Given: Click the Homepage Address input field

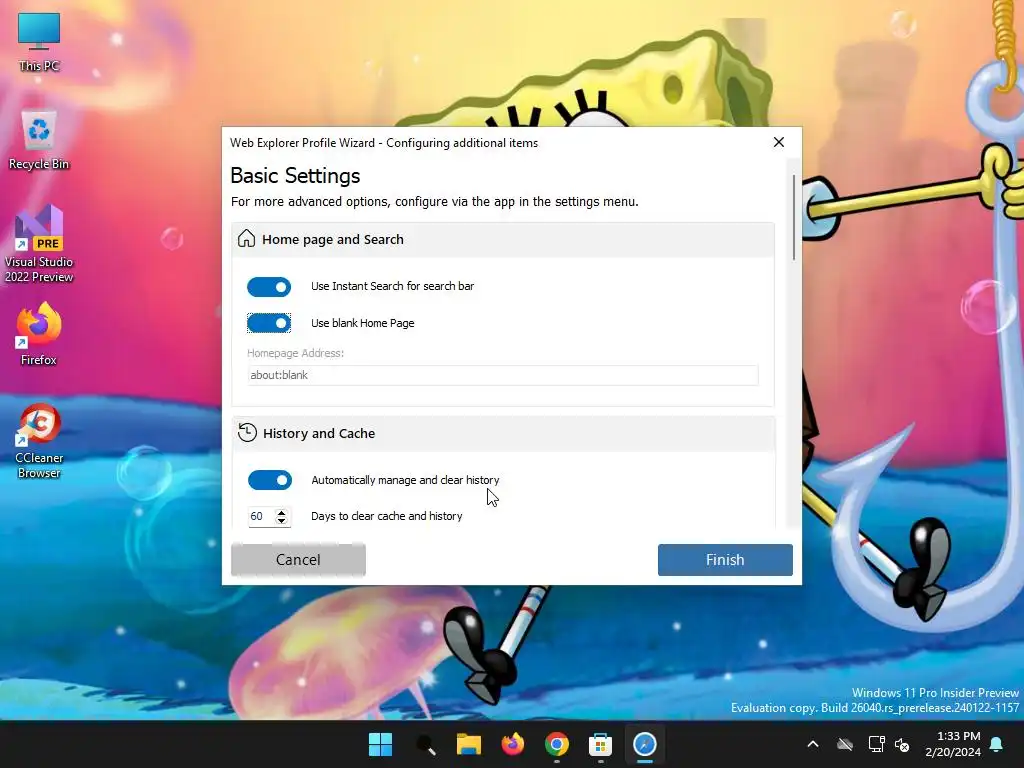Looking at the screenshot, I should click(x=502, y=375).
